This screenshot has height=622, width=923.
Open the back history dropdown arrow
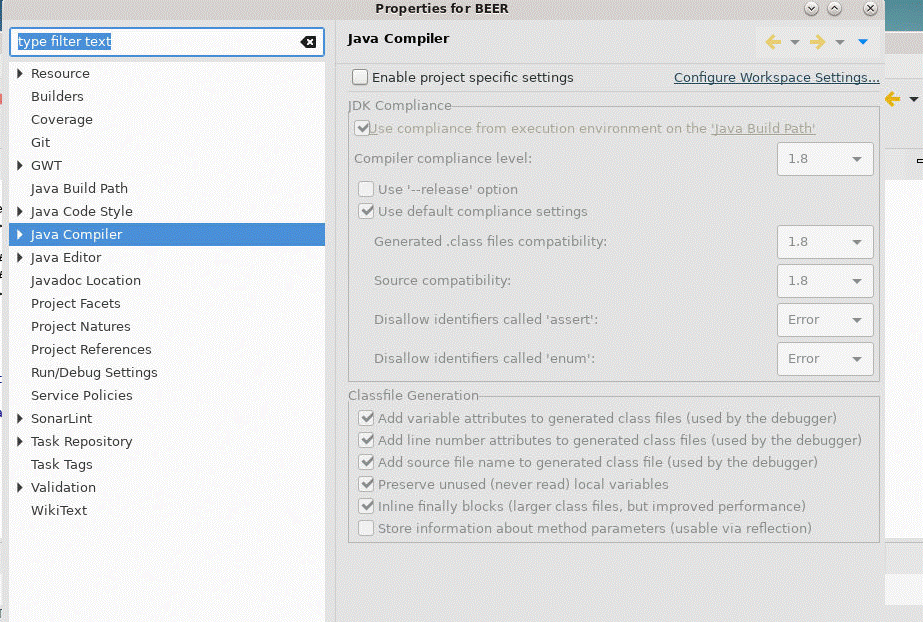(x=795, y=42)
